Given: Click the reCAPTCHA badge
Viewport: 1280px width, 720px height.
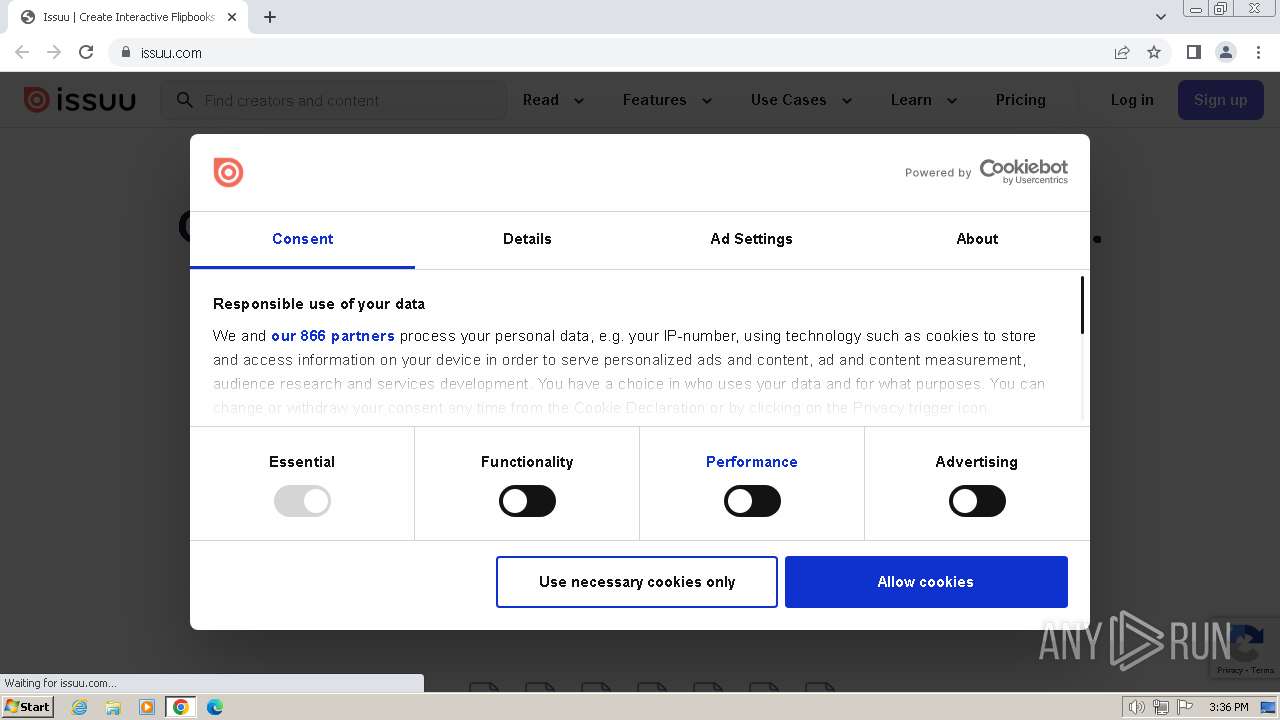Looking at the screenshot, I should 1245,647.
